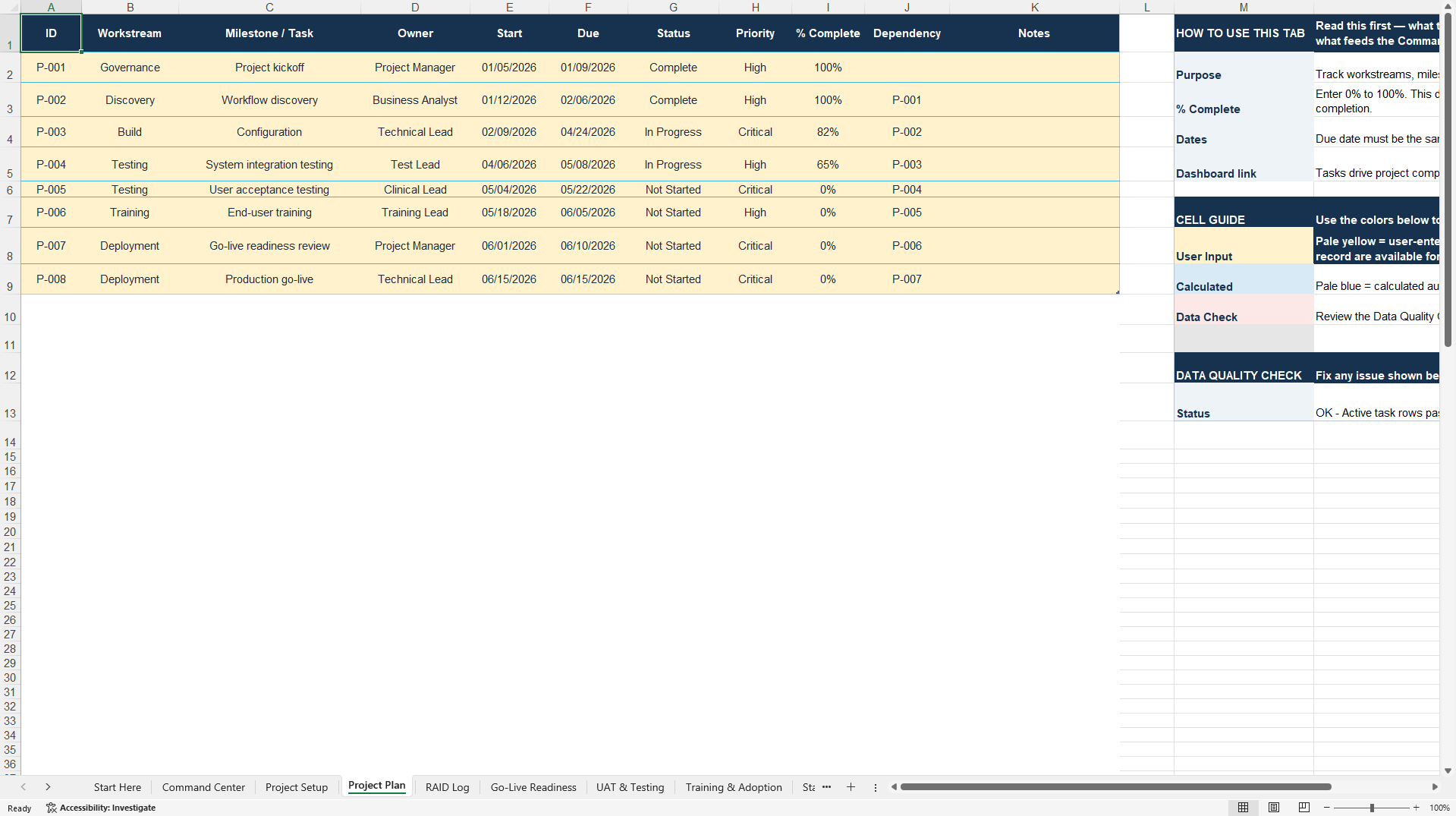
Task: Click the Clinical Lead owner cell
Action: 415,189
